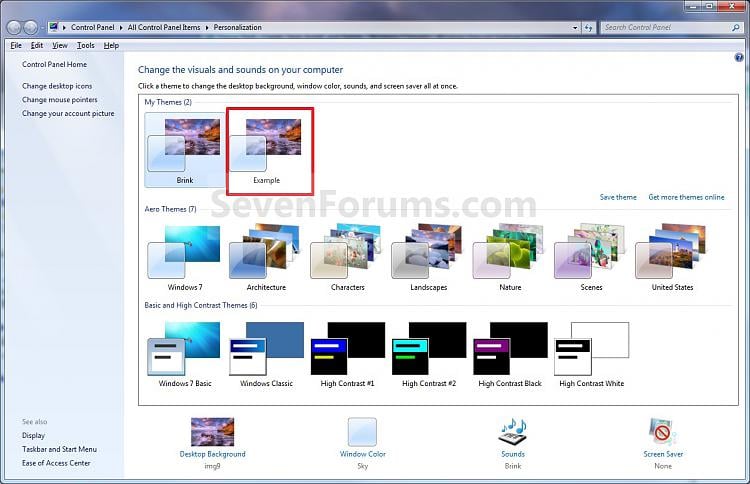Apply the Characters theme

click(x=347, y=258)
